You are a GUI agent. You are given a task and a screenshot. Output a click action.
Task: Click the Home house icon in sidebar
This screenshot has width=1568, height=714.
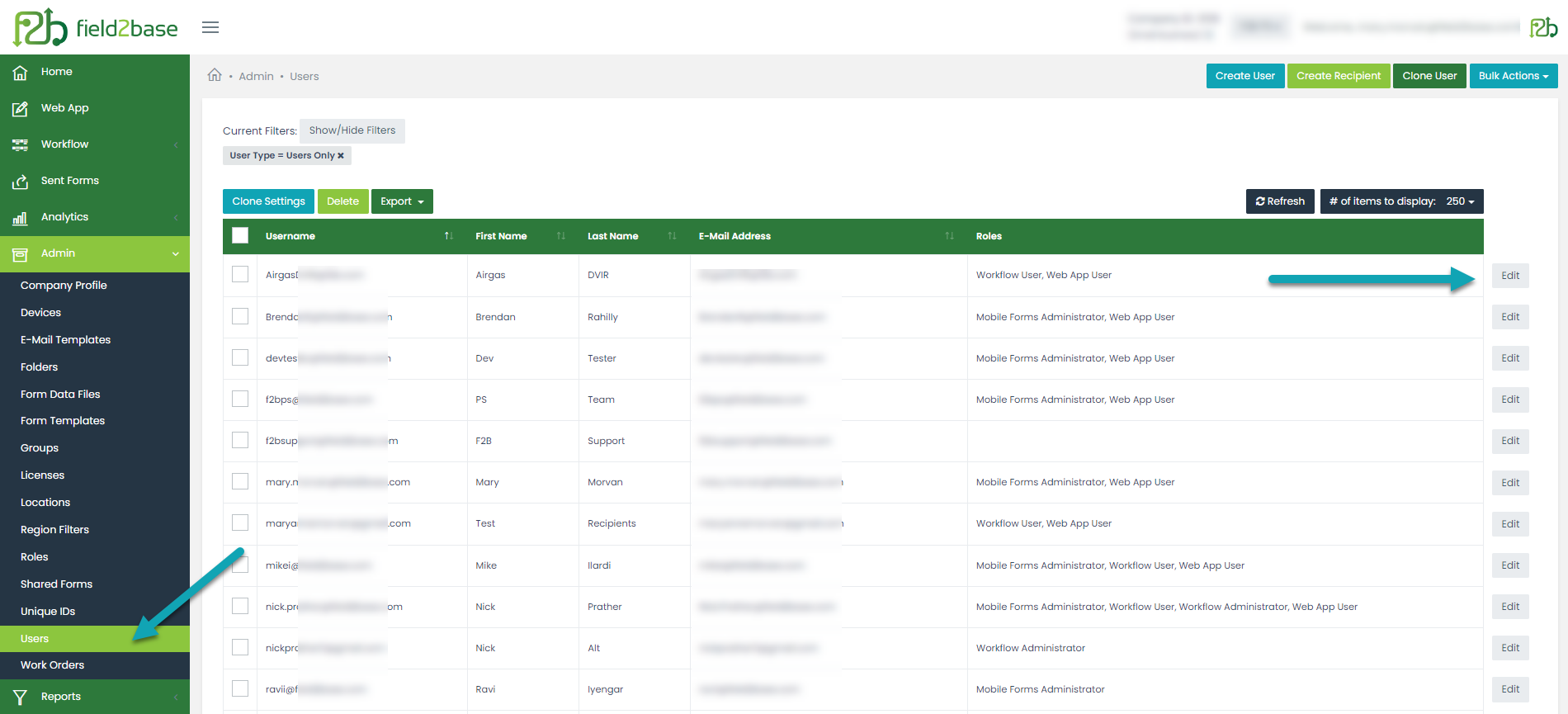tap(20, 73)
